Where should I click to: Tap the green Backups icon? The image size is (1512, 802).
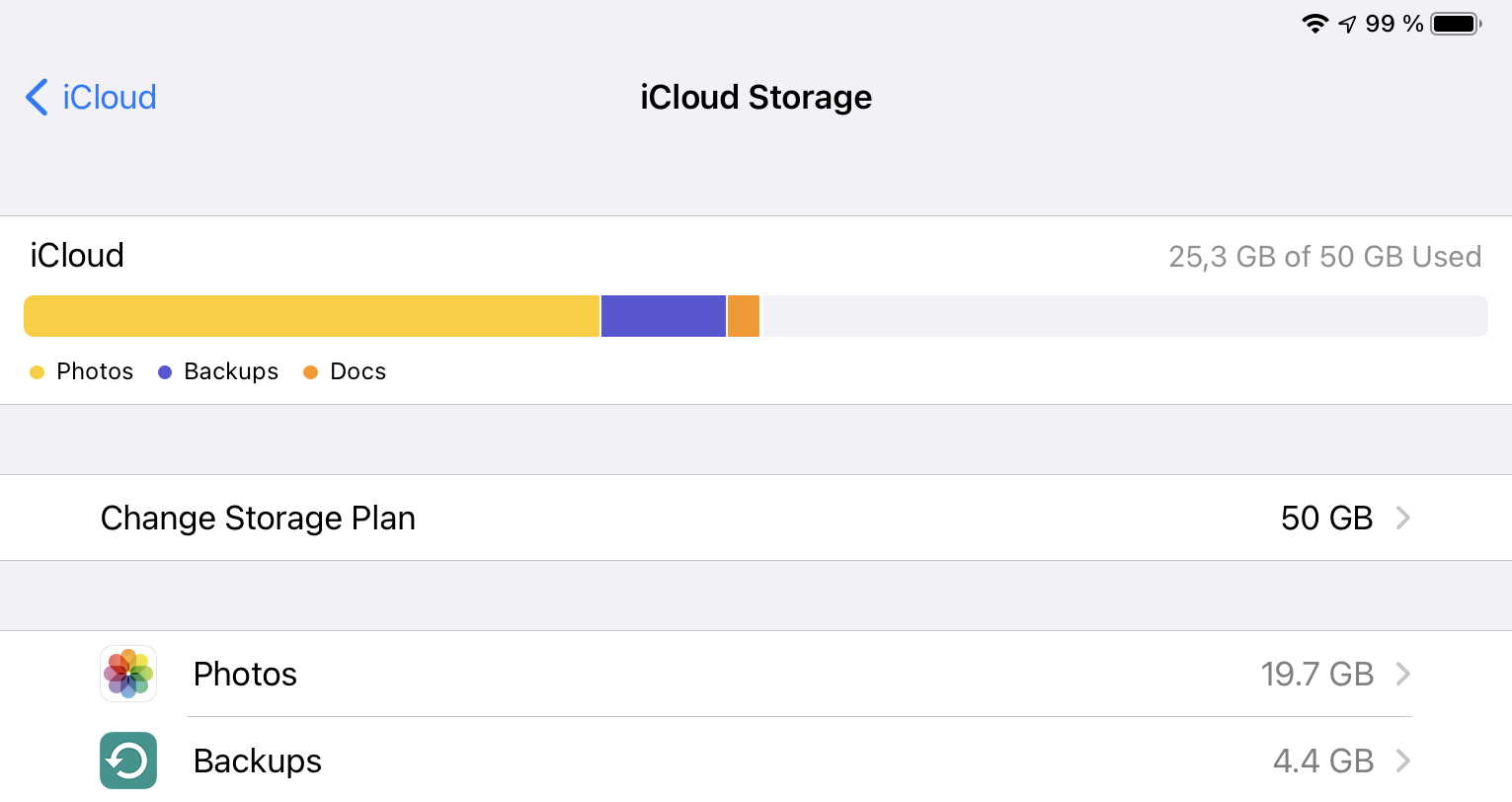[x=128, y=761]
